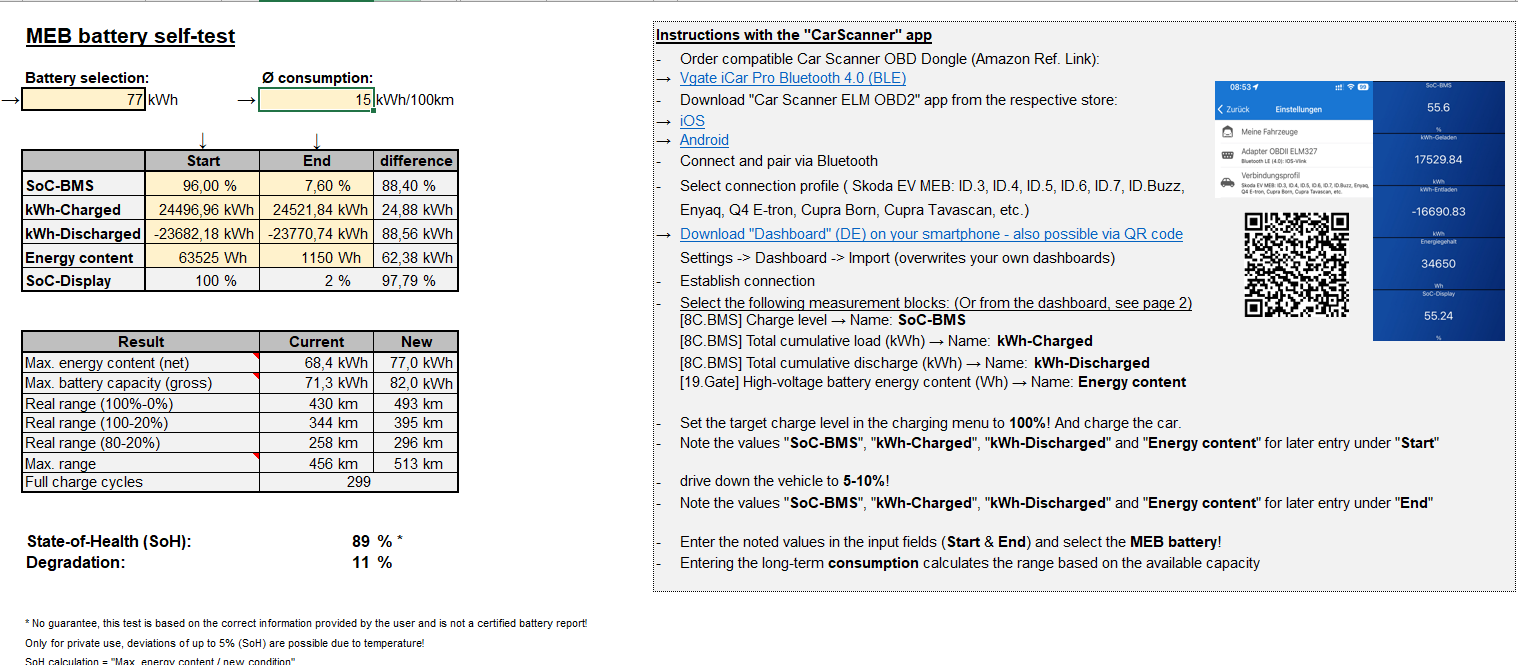
Task: Click the "Start" column header cell
Action: point(202,161)
